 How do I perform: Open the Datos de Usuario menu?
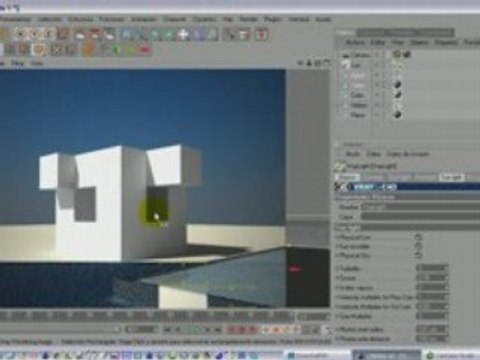(407, 154)
